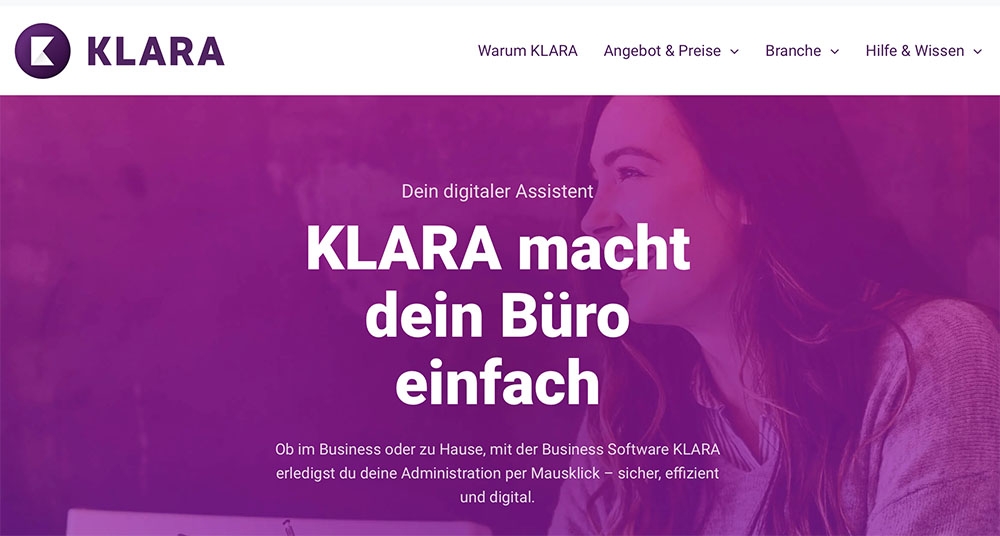Click the 'erledigst du deine Administration' text line

coord(497,473)
